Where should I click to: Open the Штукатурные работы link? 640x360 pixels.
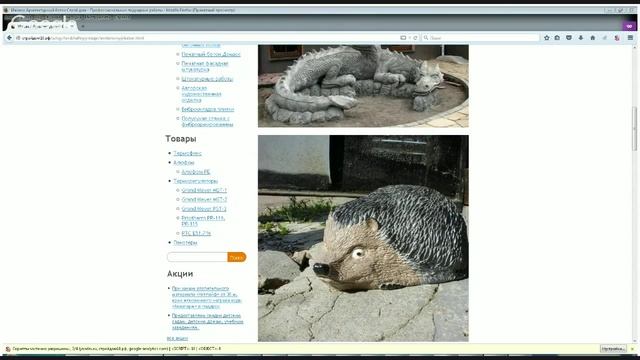(207, 79)
